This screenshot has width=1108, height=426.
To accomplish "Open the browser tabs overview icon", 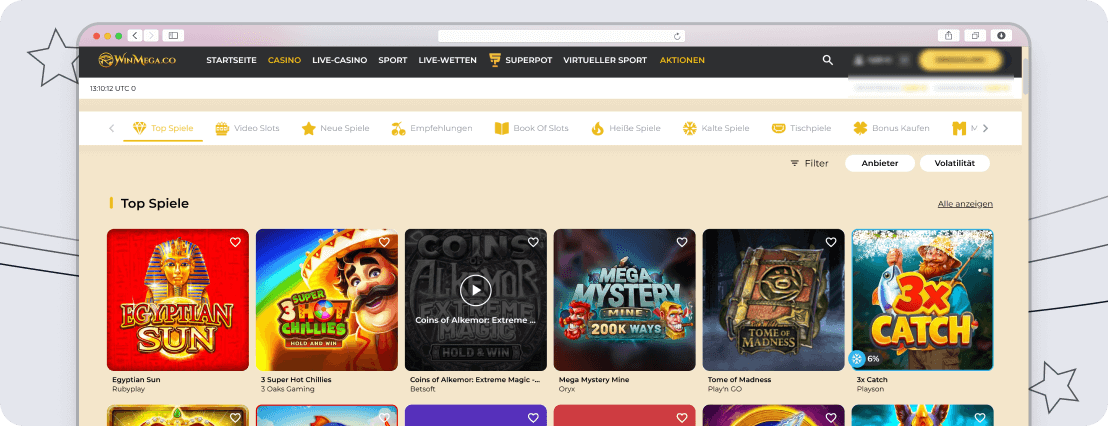I will pyautogui.click(x=974, y=35).
